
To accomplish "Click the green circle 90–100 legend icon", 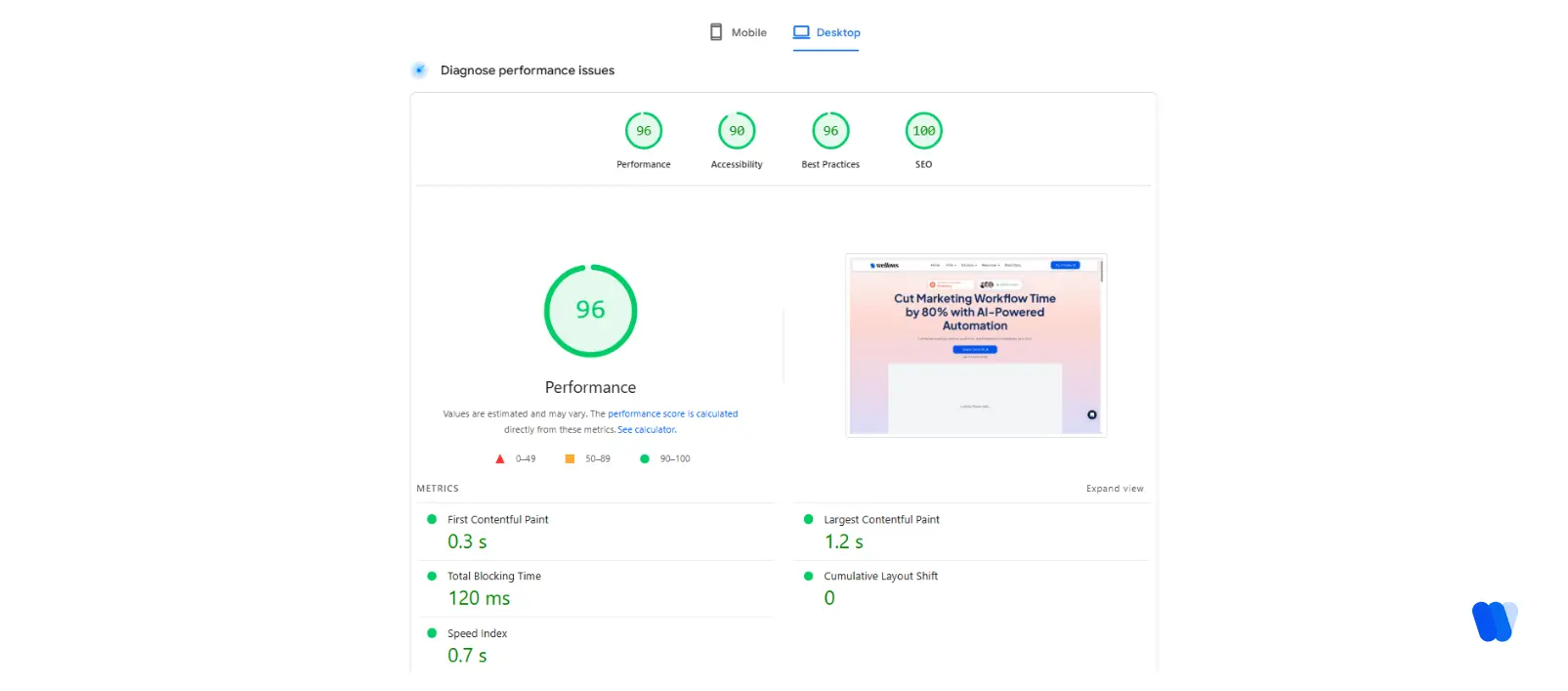I will point(645,458).
